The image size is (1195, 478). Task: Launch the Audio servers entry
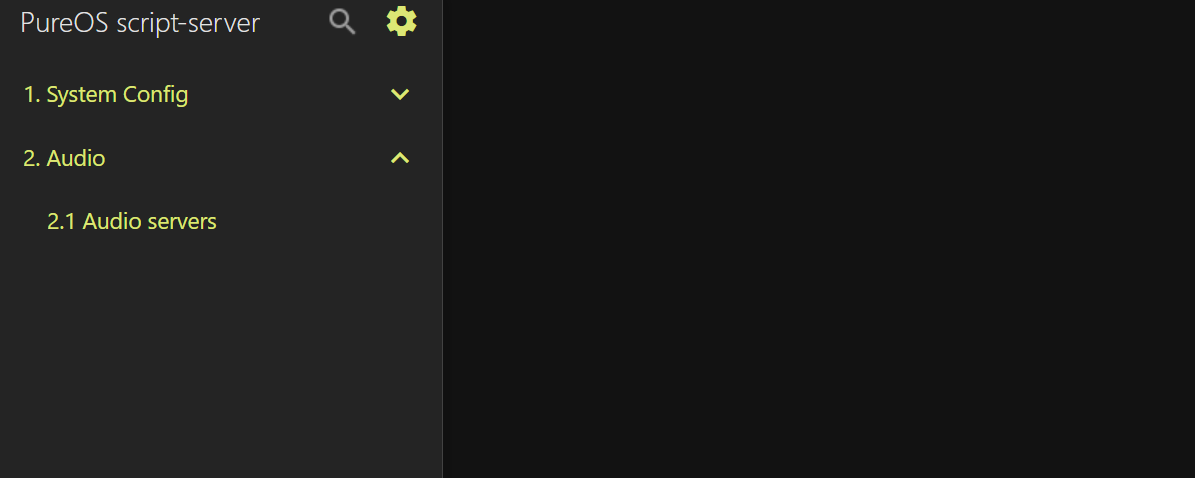(132, 221)
